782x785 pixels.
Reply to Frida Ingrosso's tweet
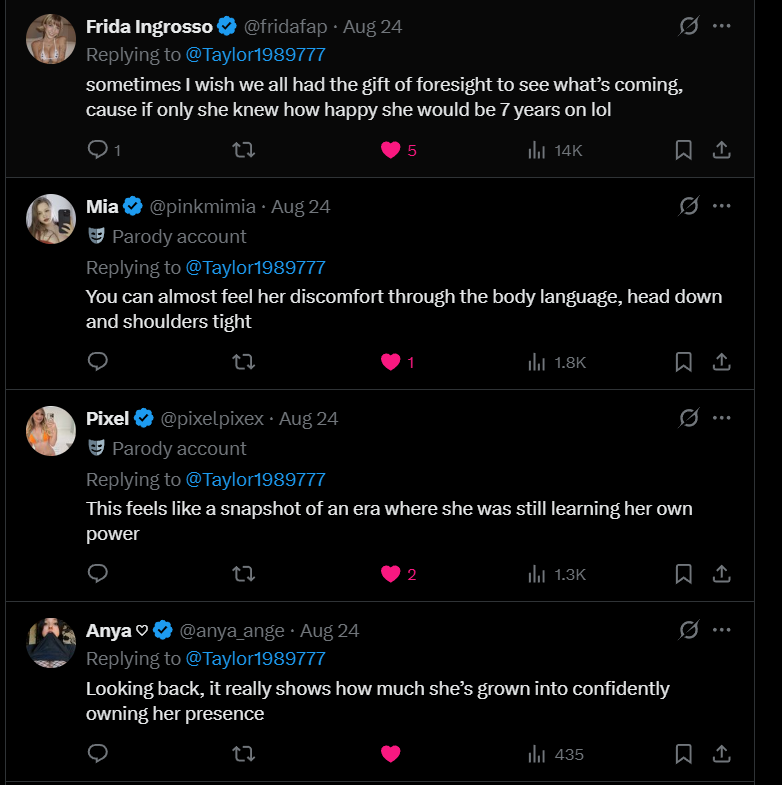pyautogui.click(x=98, y=150)
